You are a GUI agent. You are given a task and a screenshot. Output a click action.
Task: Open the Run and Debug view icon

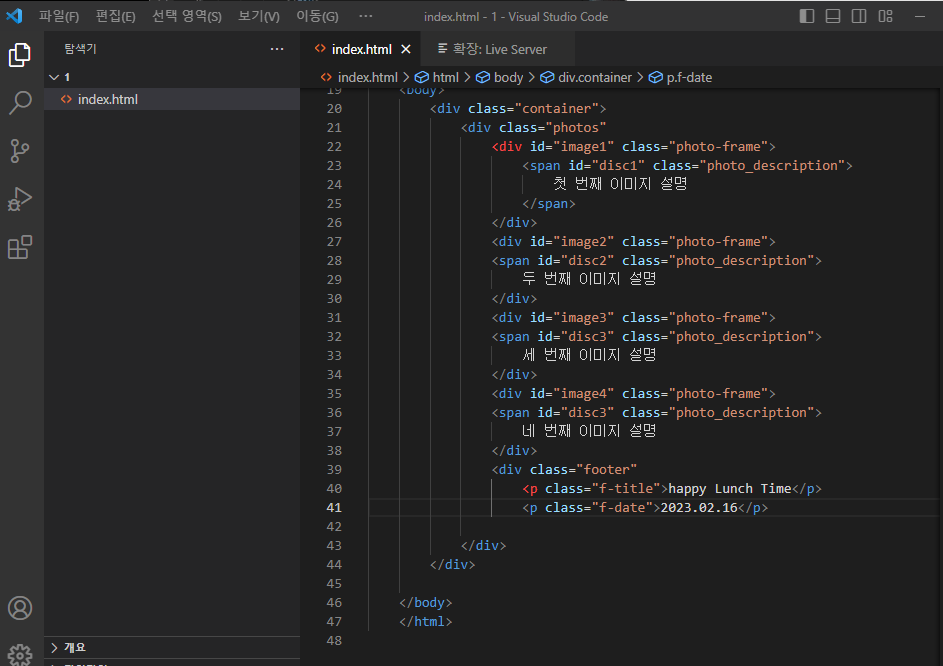pos(20,199)
